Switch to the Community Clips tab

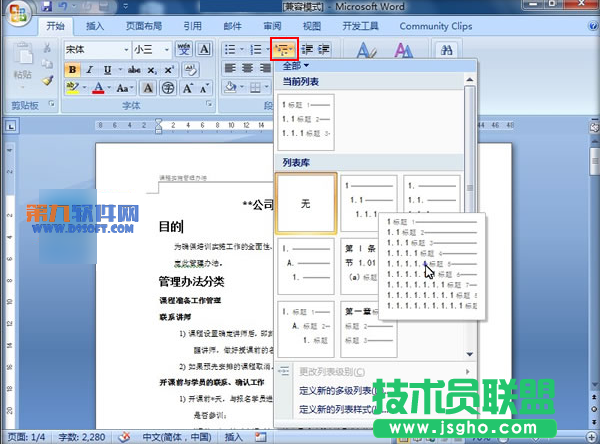436,26
